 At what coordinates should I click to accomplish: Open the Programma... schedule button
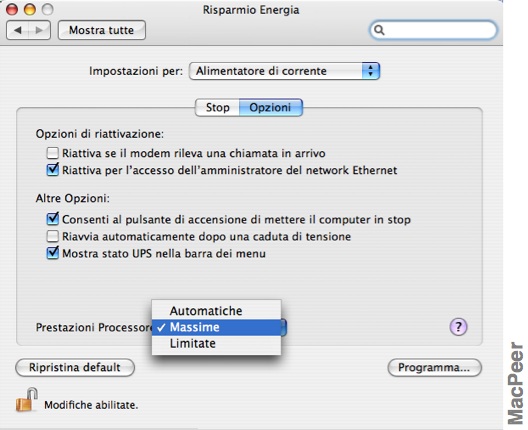tap(434, 367)
